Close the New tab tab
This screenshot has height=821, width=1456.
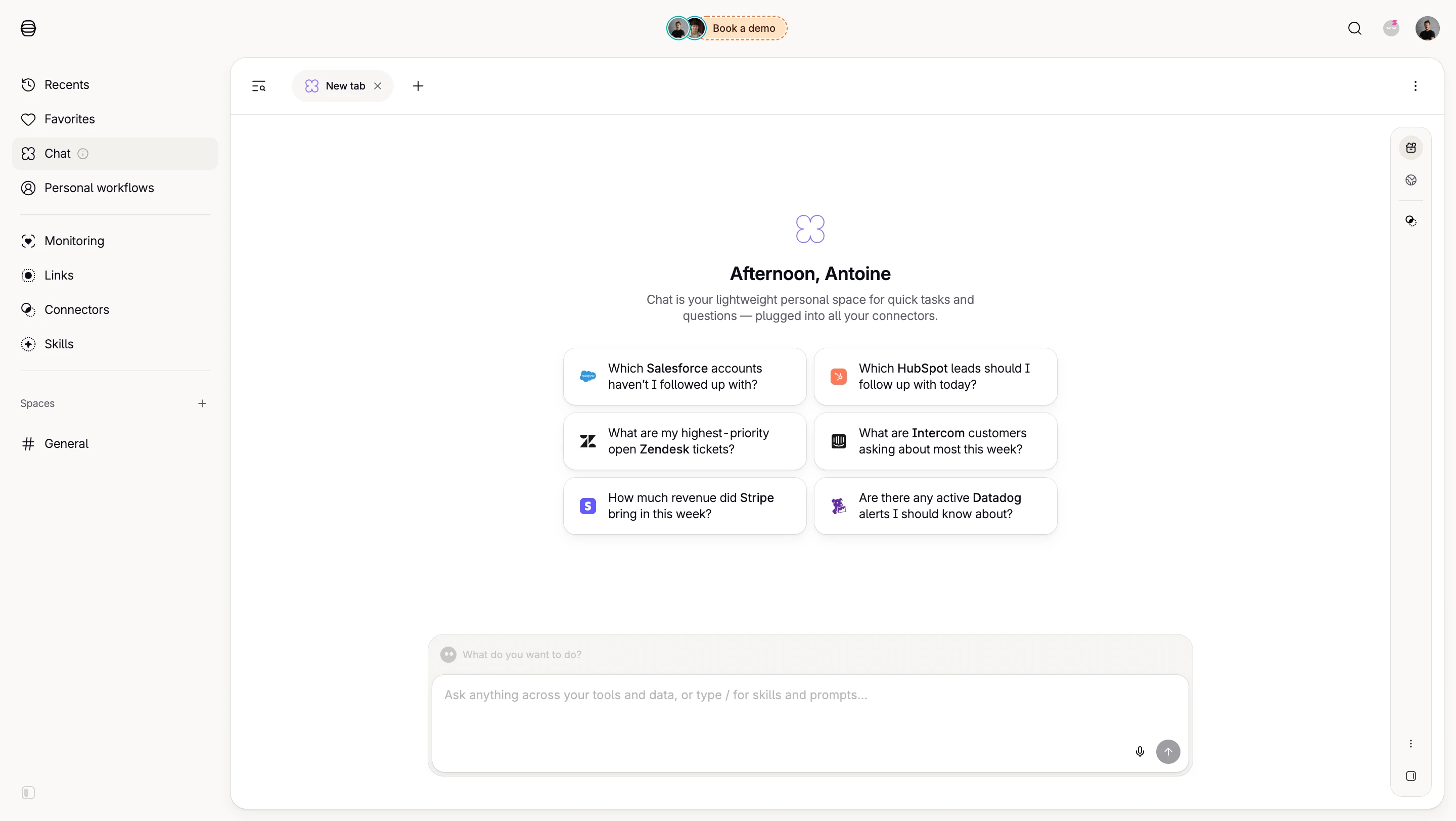point(378,86)
